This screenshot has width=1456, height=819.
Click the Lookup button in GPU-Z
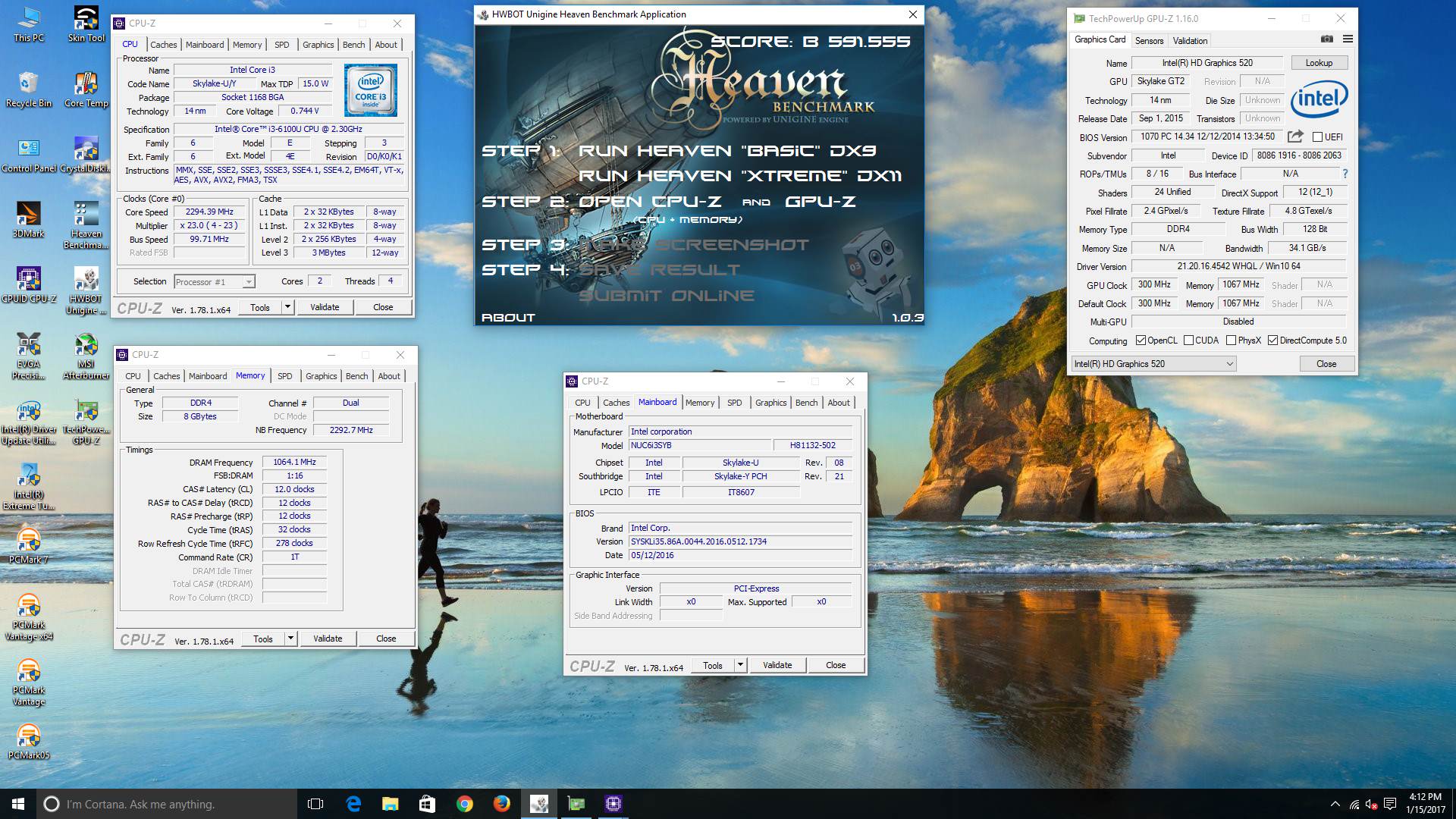coord(1319,63)
